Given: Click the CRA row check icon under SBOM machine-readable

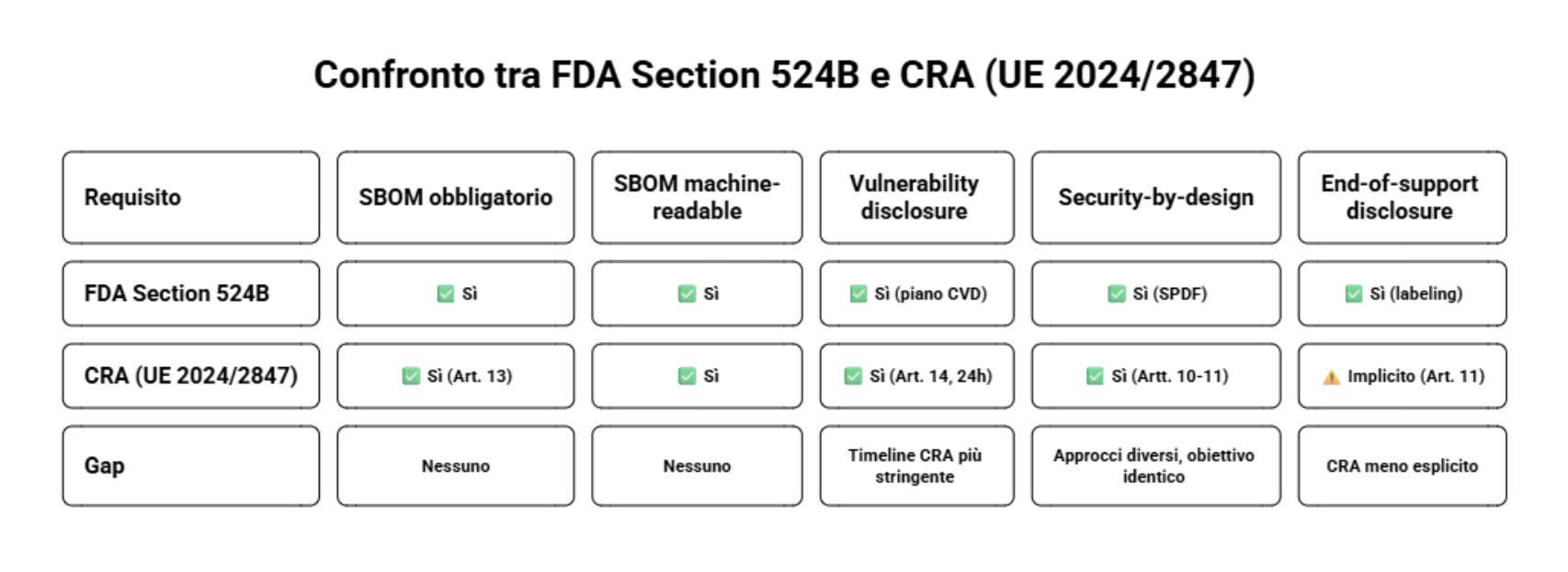Looking at the screenshot, I should 687,376.
